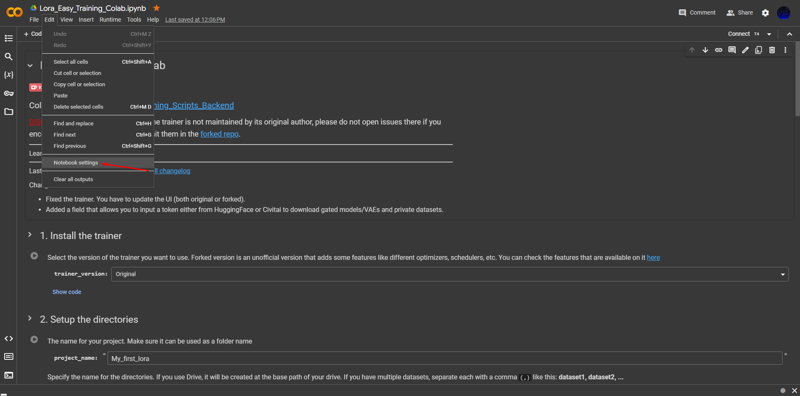Open the secrets key sidebar icon
The height and width of the screenshot is (396, 800).
(x=9, y=93)
